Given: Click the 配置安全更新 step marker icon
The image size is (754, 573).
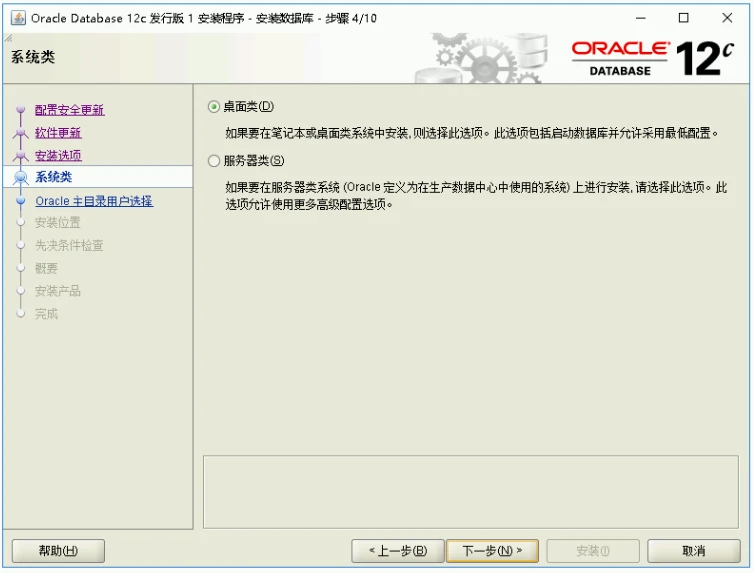Looking at the screenshot, I should point(20,110).
